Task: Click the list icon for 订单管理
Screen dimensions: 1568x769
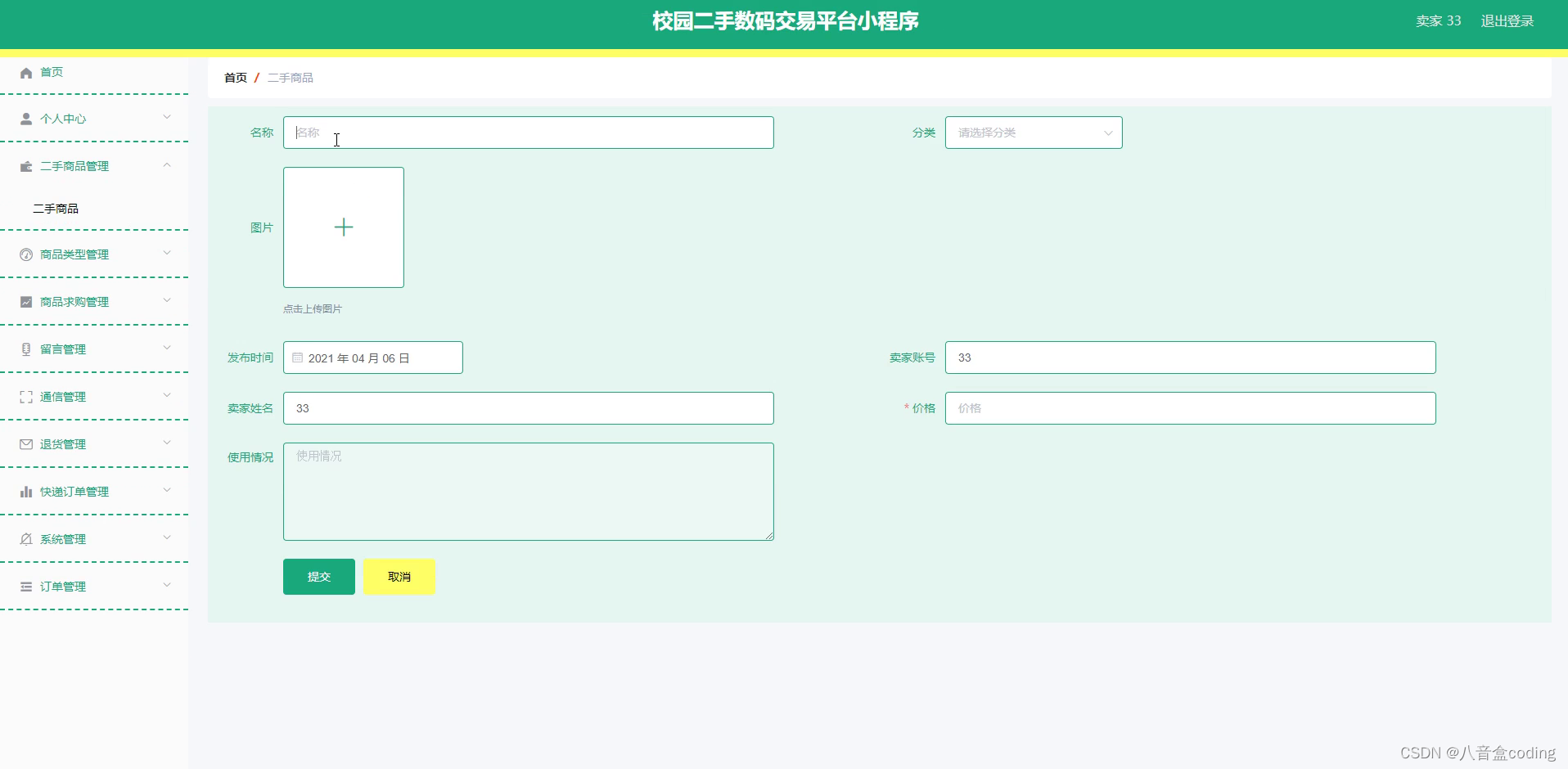Action: coord(26,587)
